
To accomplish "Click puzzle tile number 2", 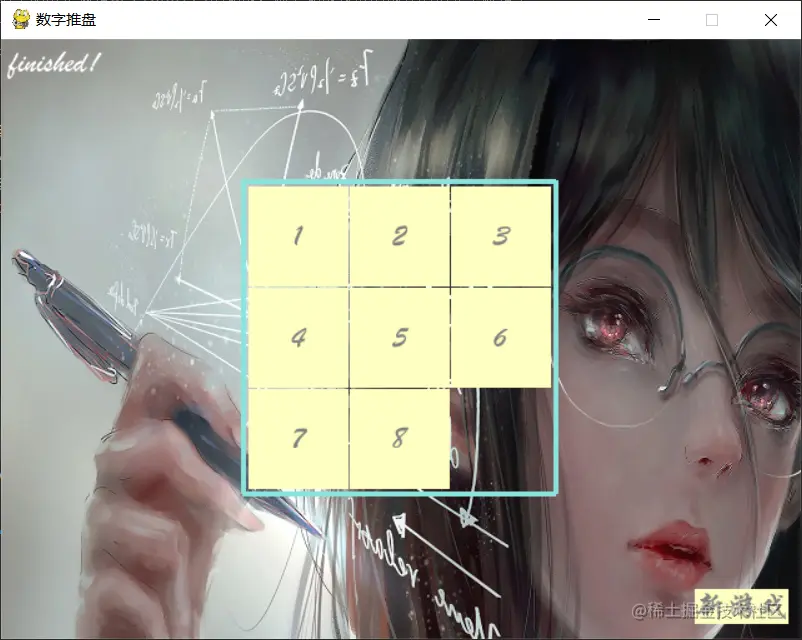I will 399,236.
